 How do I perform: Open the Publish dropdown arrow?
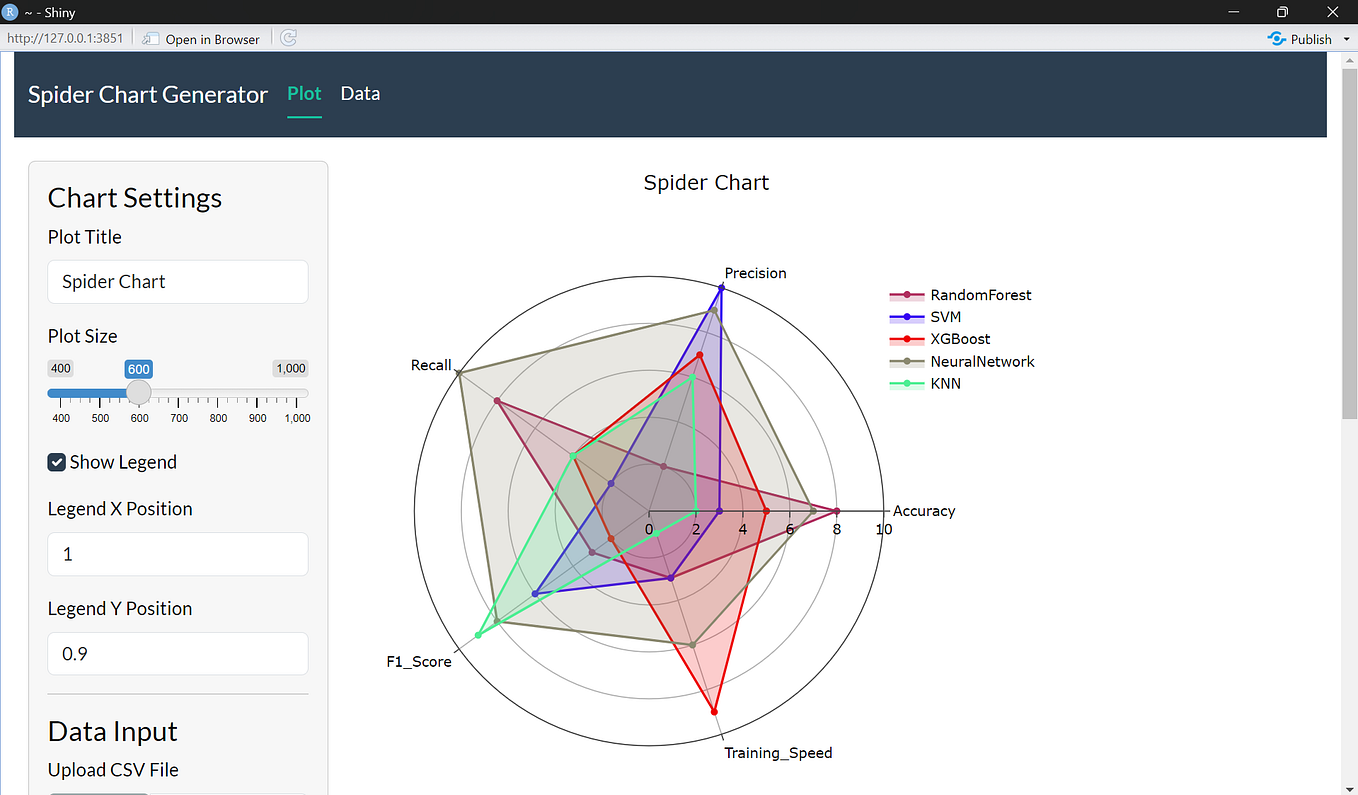[x=1345, y=38]
